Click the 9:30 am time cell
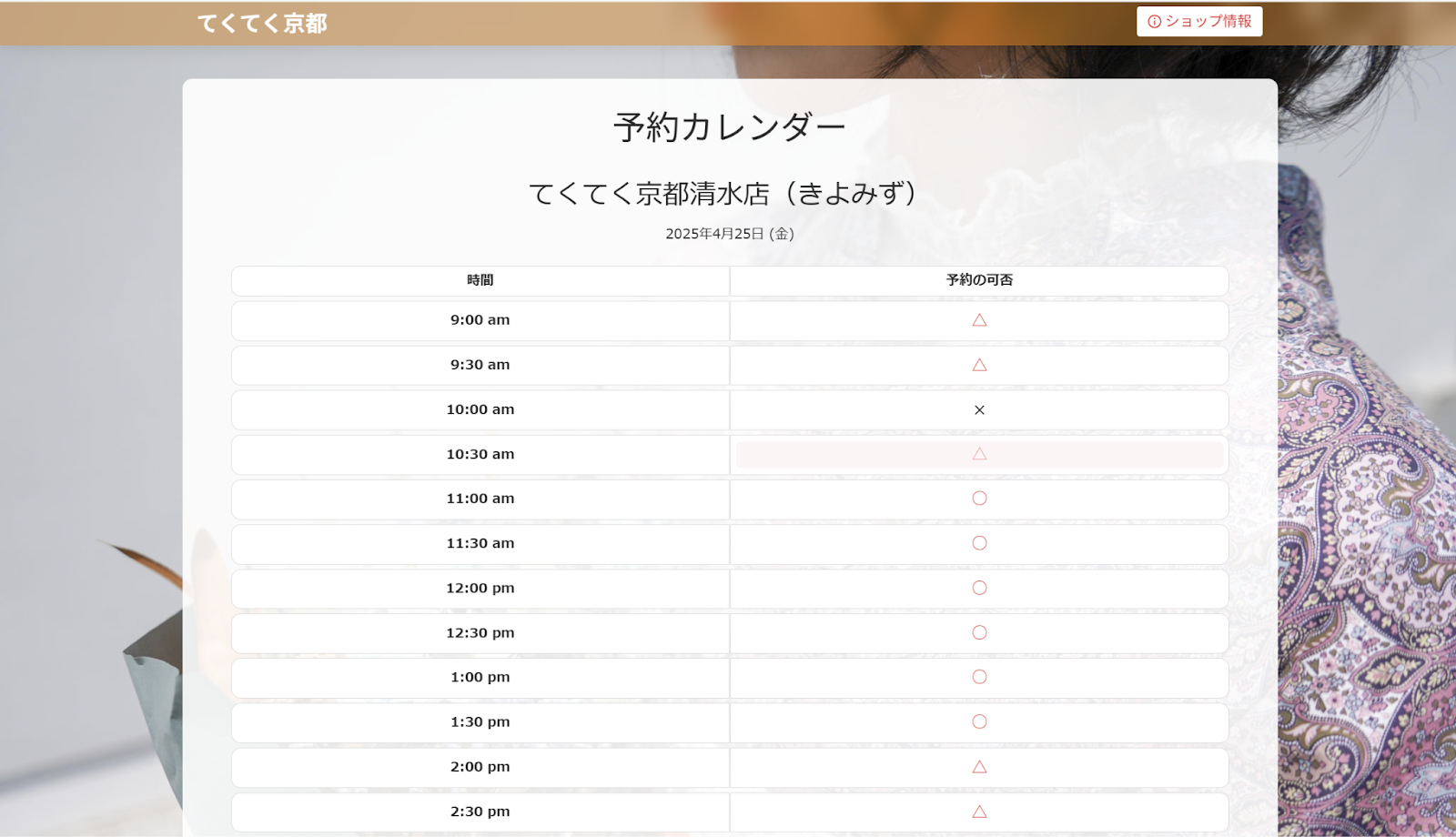 point(480,365)
